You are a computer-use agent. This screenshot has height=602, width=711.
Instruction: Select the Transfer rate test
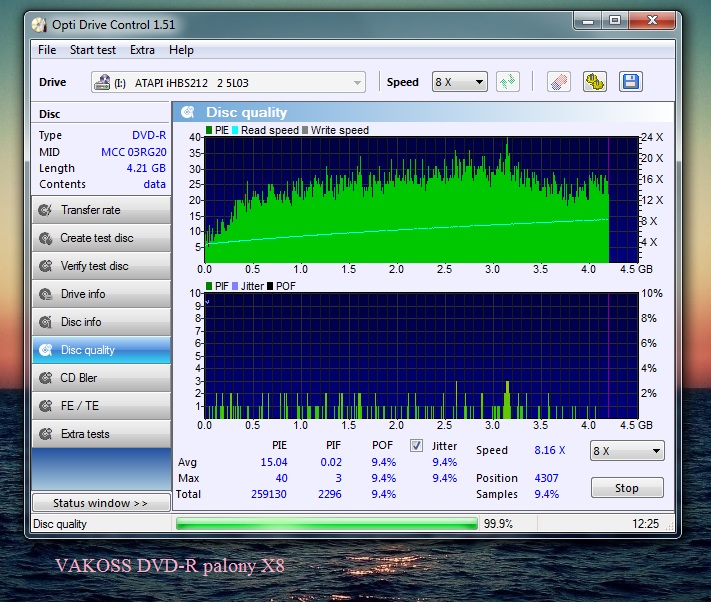pyautogui.click(x=102, y=210)
